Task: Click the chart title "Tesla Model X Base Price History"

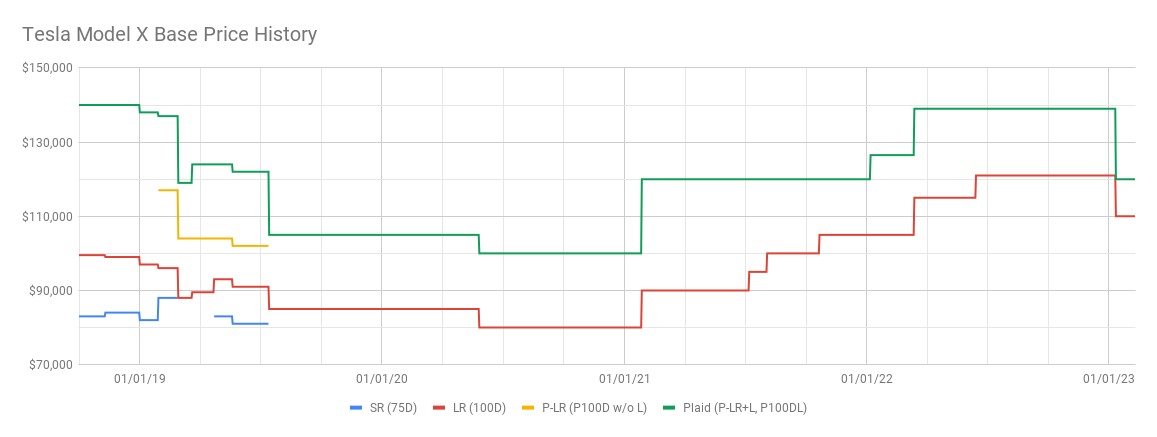Action: click(x=169, y=34)
